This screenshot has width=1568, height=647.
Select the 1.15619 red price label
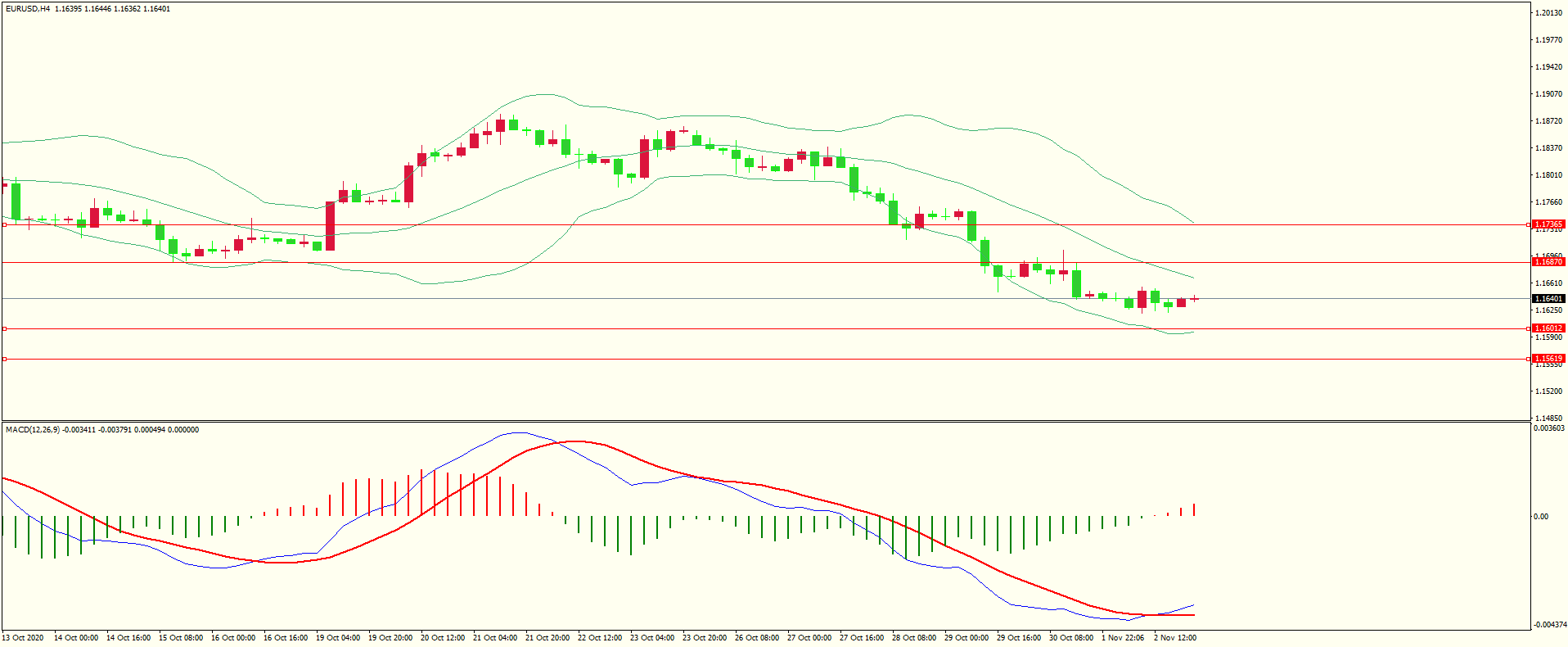1548,359
